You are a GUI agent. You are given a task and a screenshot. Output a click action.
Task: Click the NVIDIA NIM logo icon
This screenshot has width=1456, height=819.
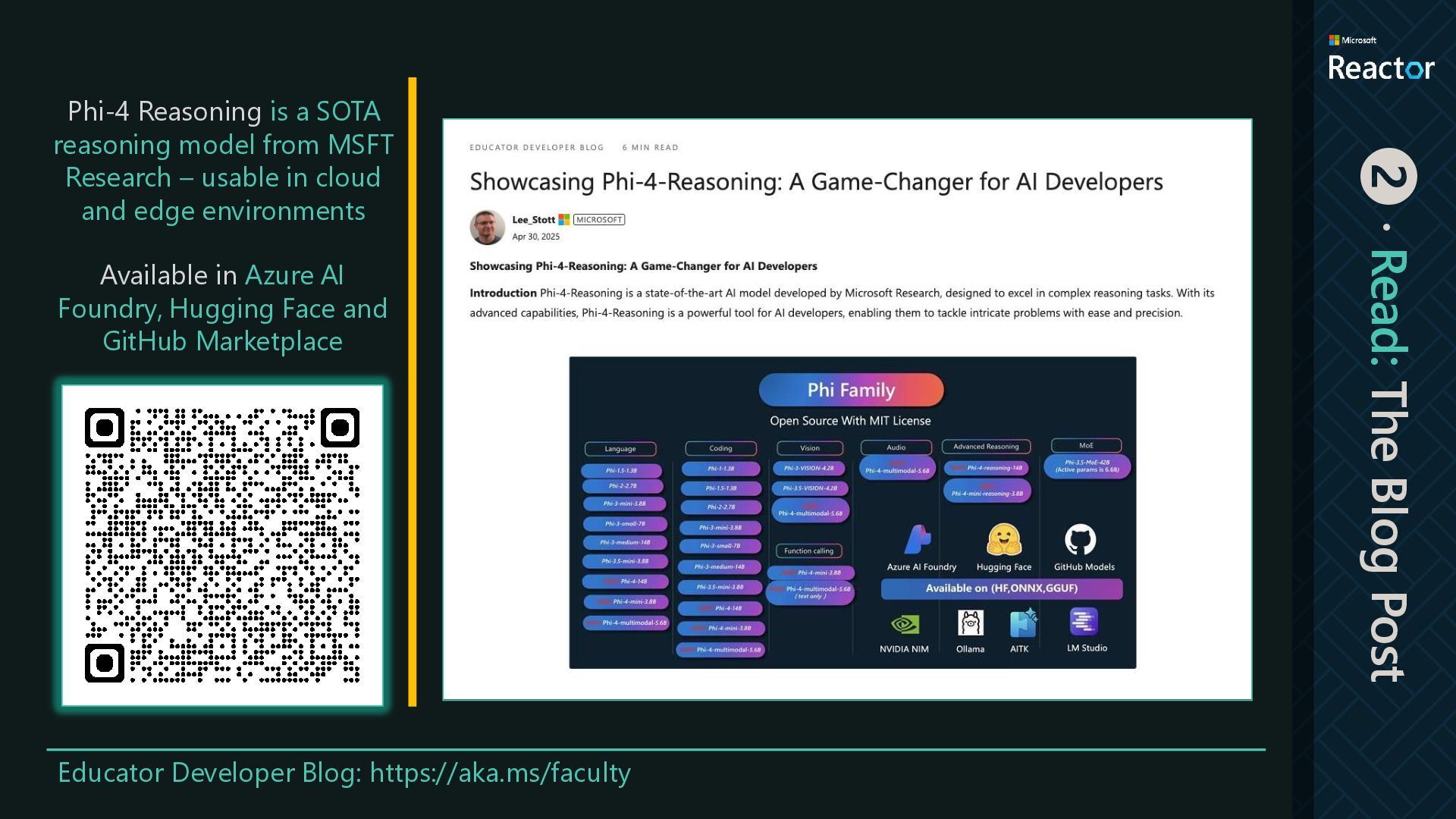(x=905, y=624)
